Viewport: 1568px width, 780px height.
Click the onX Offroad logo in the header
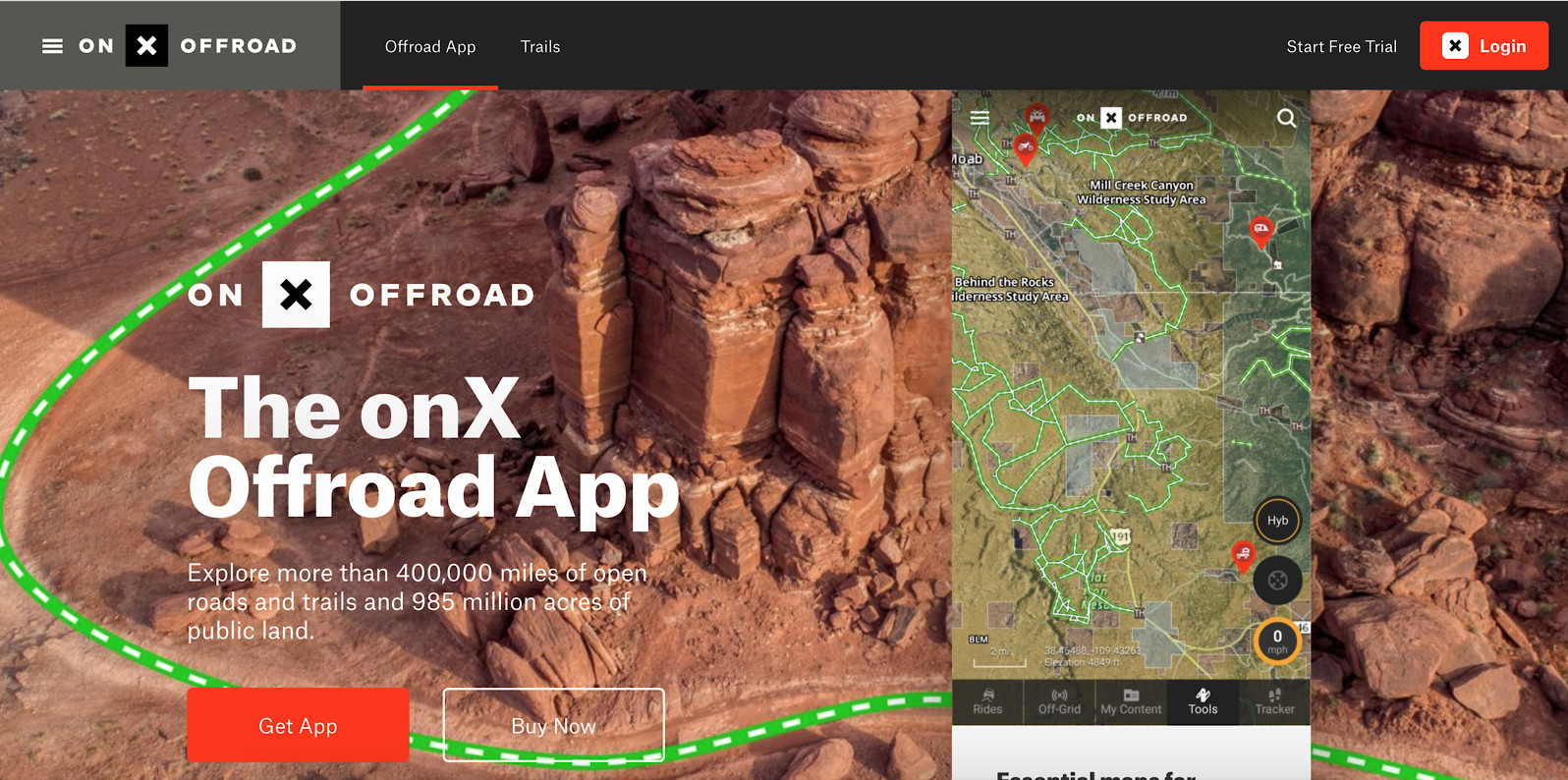click(188, 46)
